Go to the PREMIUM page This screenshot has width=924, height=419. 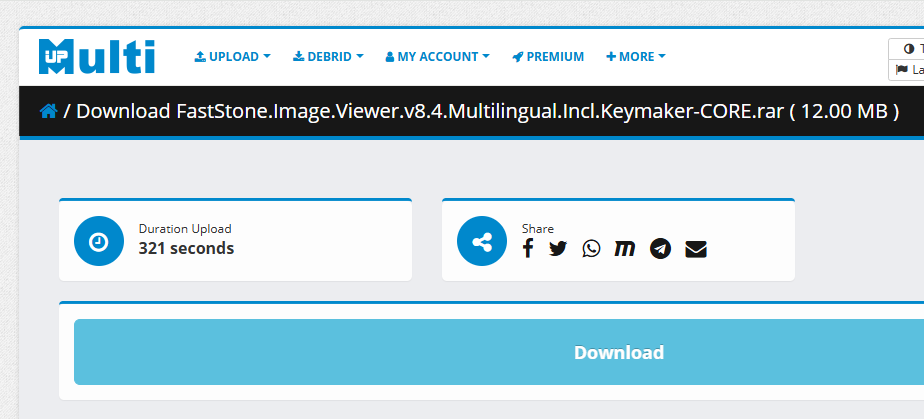[x=548, y=57]
